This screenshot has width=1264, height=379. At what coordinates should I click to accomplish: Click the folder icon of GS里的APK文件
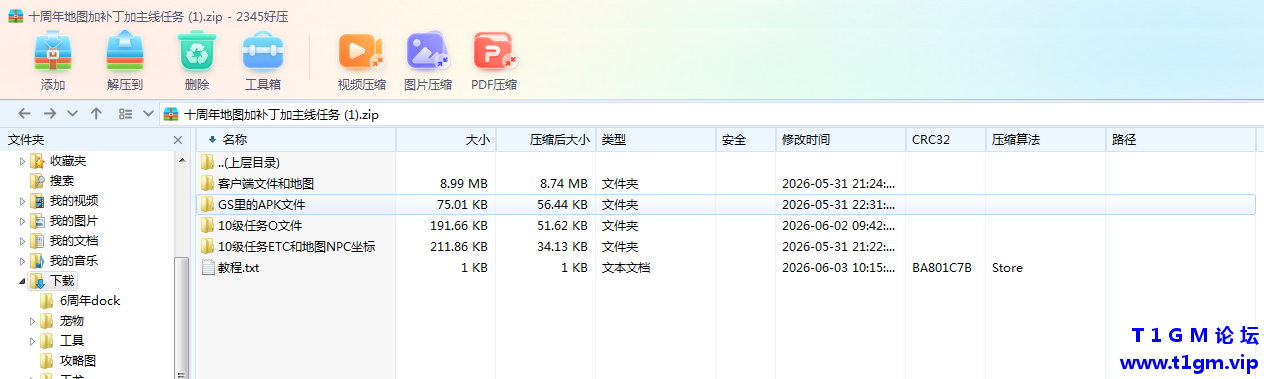pos(207,204)
